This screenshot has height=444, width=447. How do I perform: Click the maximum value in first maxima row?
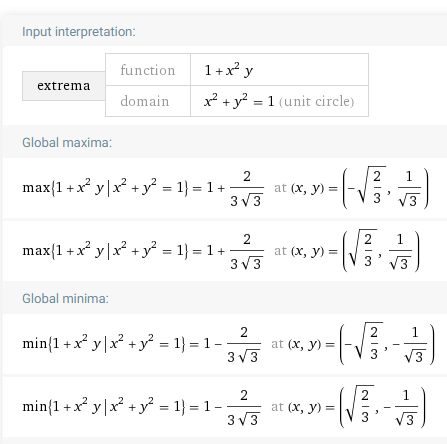[x=235, y=189]
